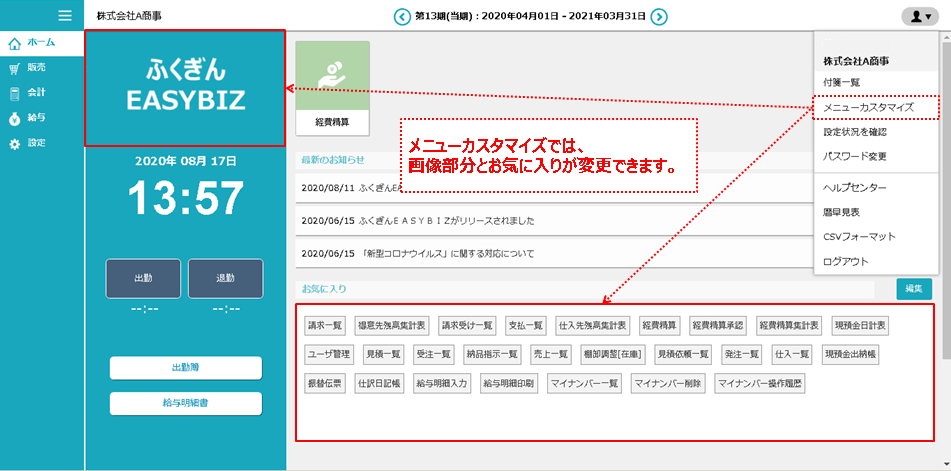Viewport: 951px width, 471px height.
Task: Open the 出勤簿 attendance book
Action: click(186, 368)
